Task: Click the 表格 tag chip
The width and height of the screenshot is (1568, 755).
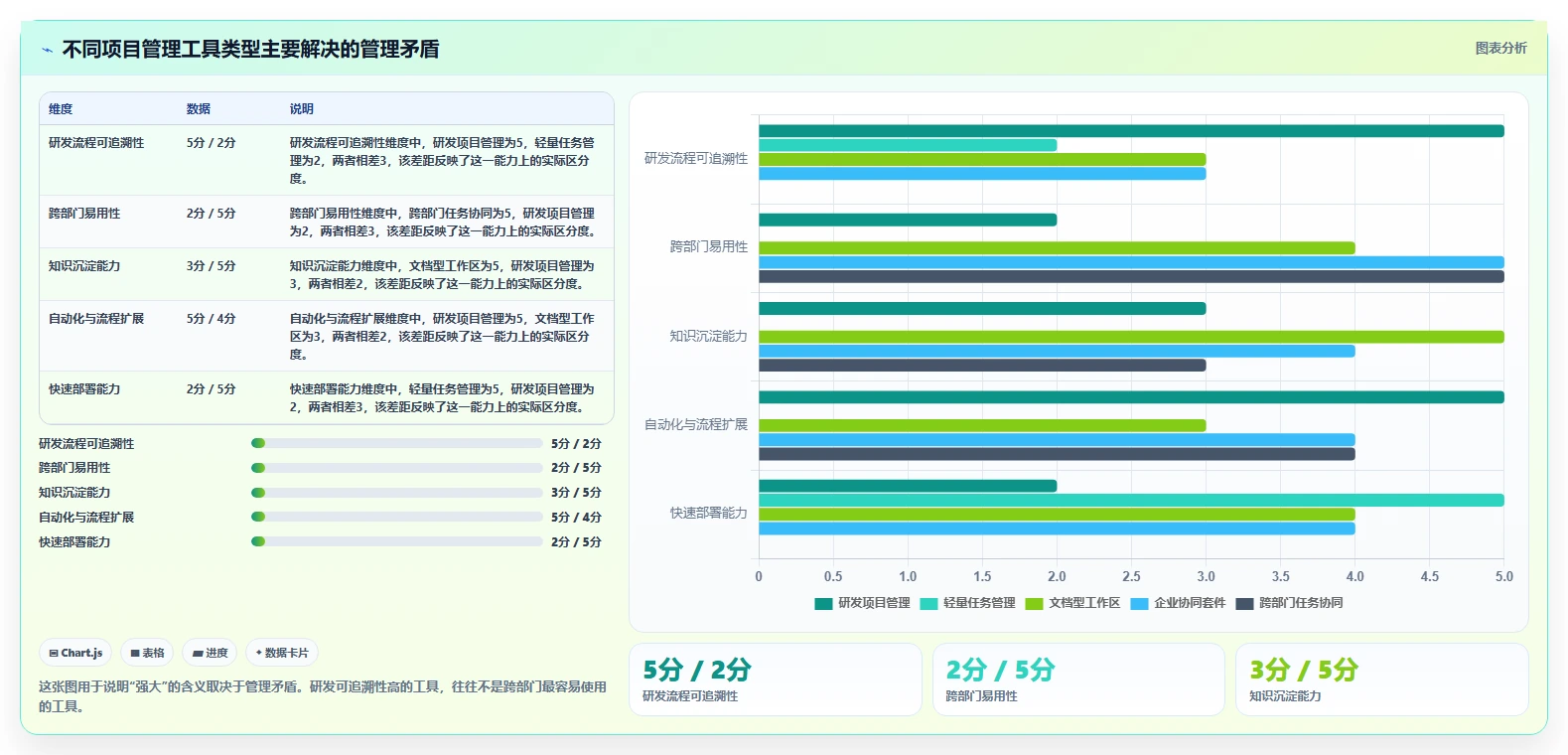Action: 147,653
